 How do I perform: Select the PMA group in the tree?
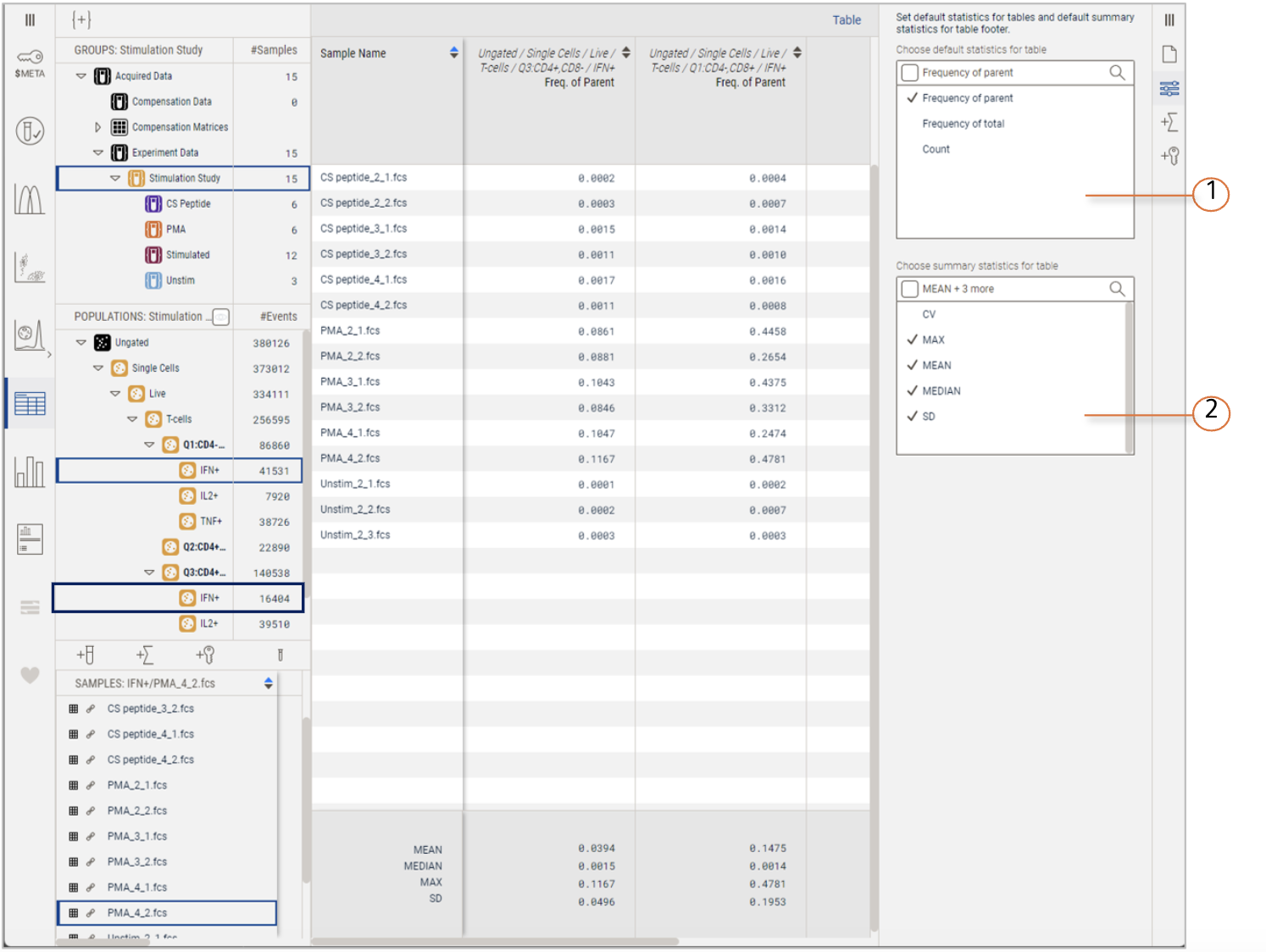[175, 230]
